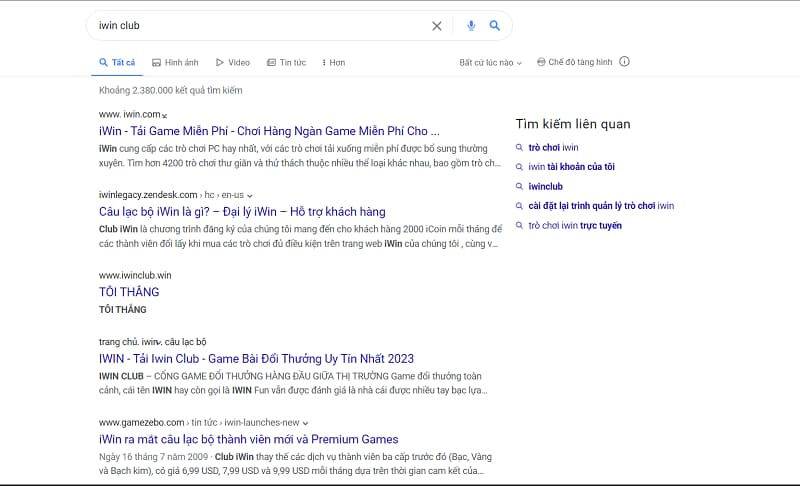Viewport: 800px width, 486px height.
Task: Open 'IWIN - Tải Iwin Club - Game Bài' result
Action: tap(256, 359)
